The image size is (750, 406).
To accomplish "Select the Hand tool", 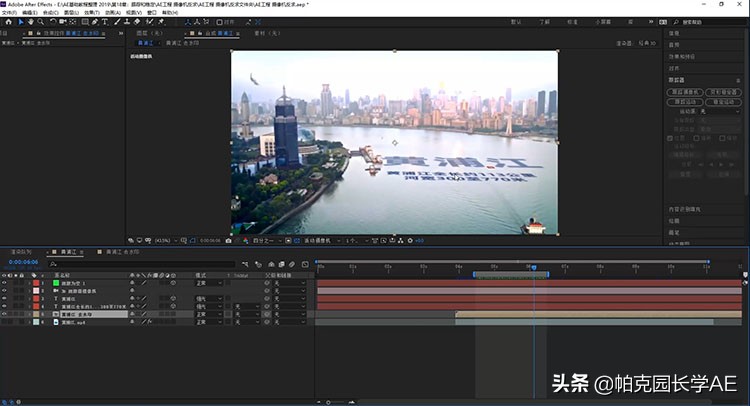I will coord(31,22).
